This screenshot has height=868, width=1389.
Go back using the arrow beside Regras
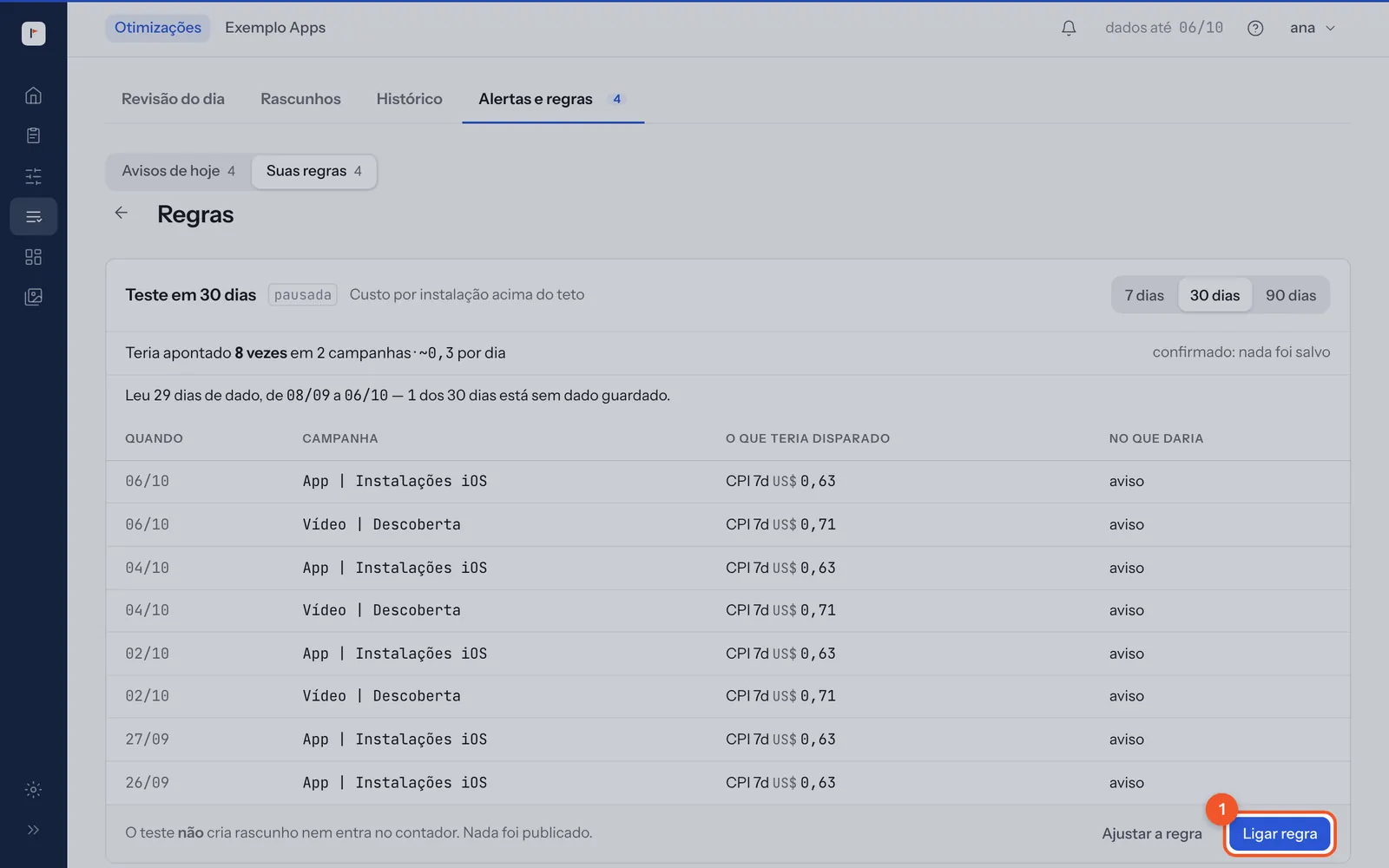(x=122, y=213)
